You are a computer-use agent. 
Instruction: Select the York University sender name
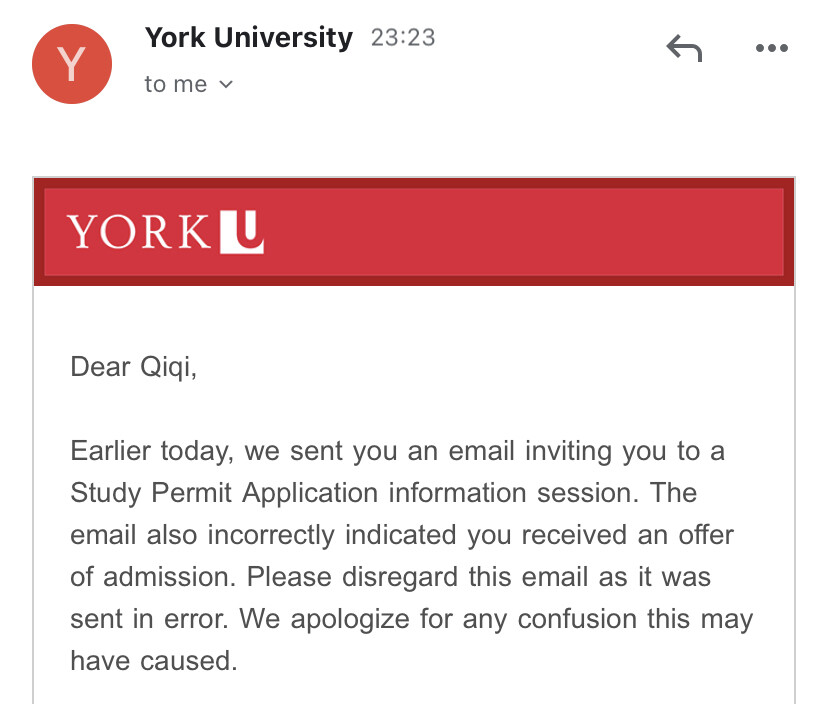click(248, 38)
